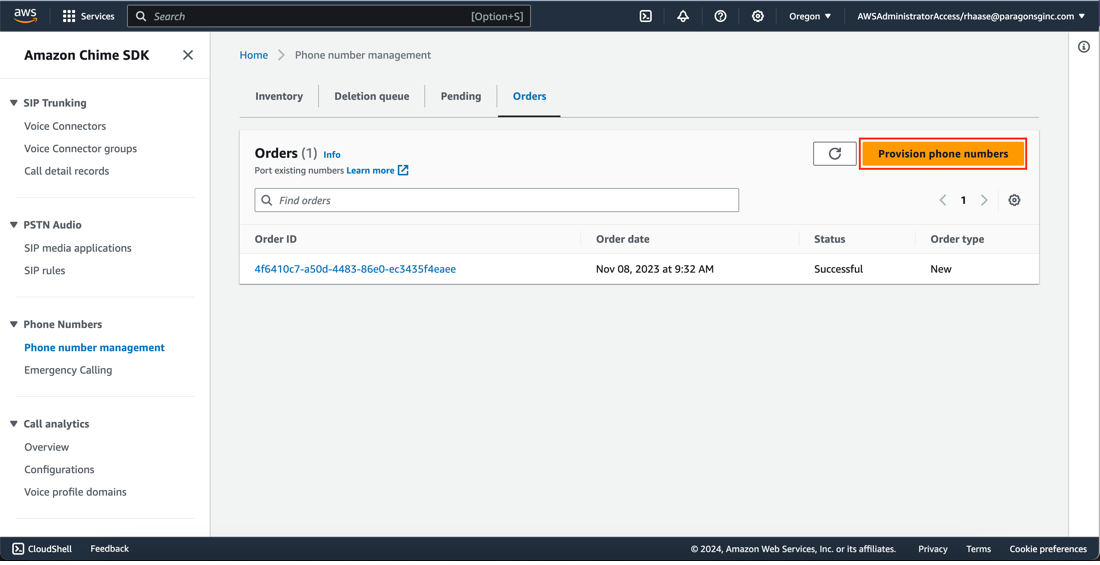Click the Successful status cell
This screenshot has width=1100, height=565.
(838, 269)
